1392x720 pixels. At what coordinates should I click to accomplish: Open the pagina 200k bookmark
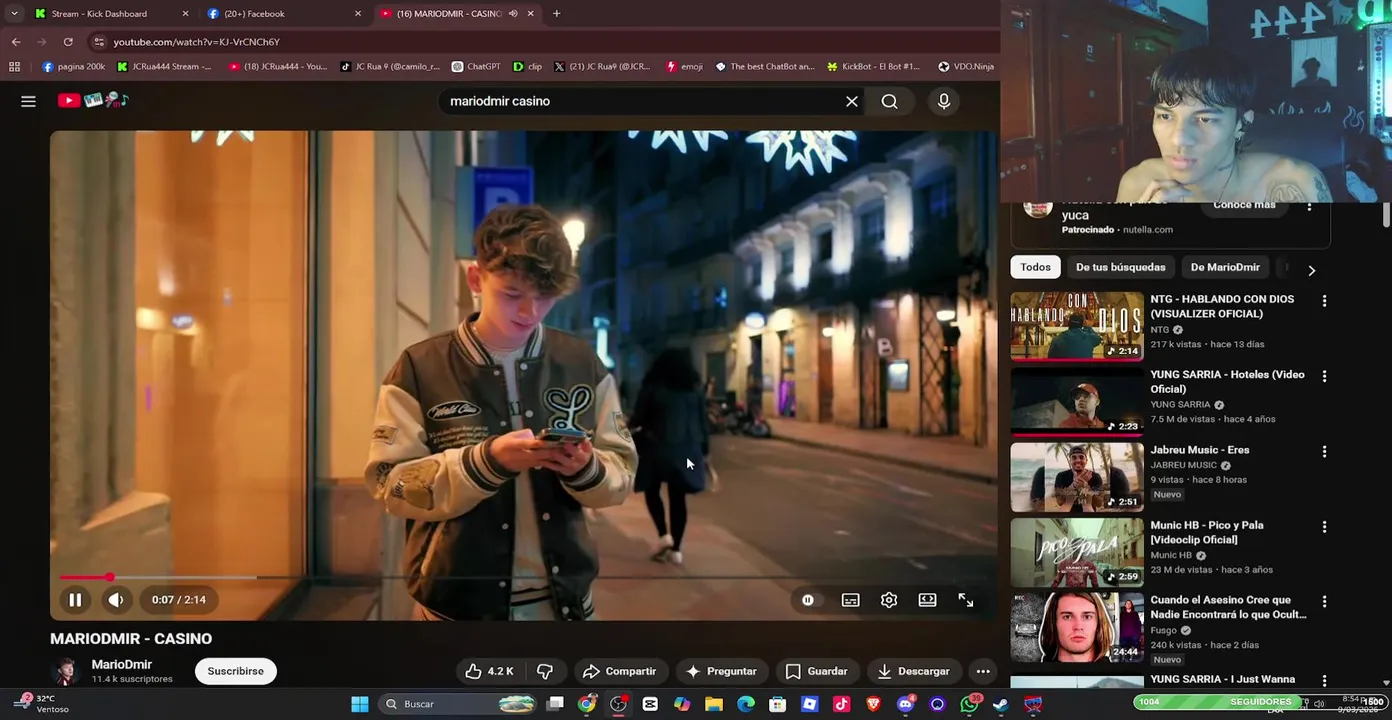point(74,67)
